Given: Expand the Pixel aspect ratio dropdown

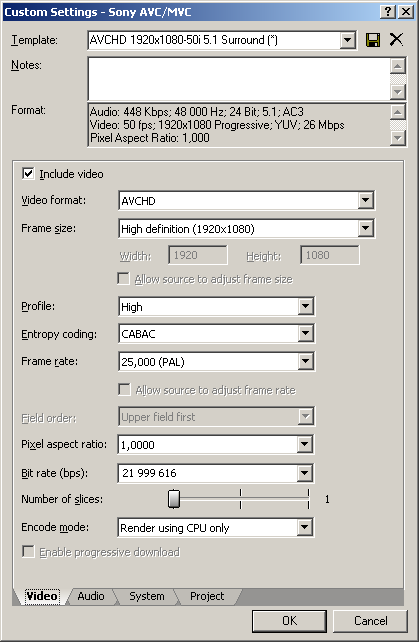Looking at the screenshot, I should 305,444.
